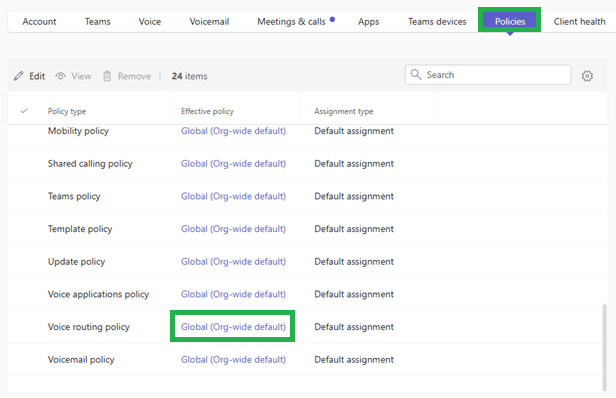Switch to the Teams tab

point(98,22)
